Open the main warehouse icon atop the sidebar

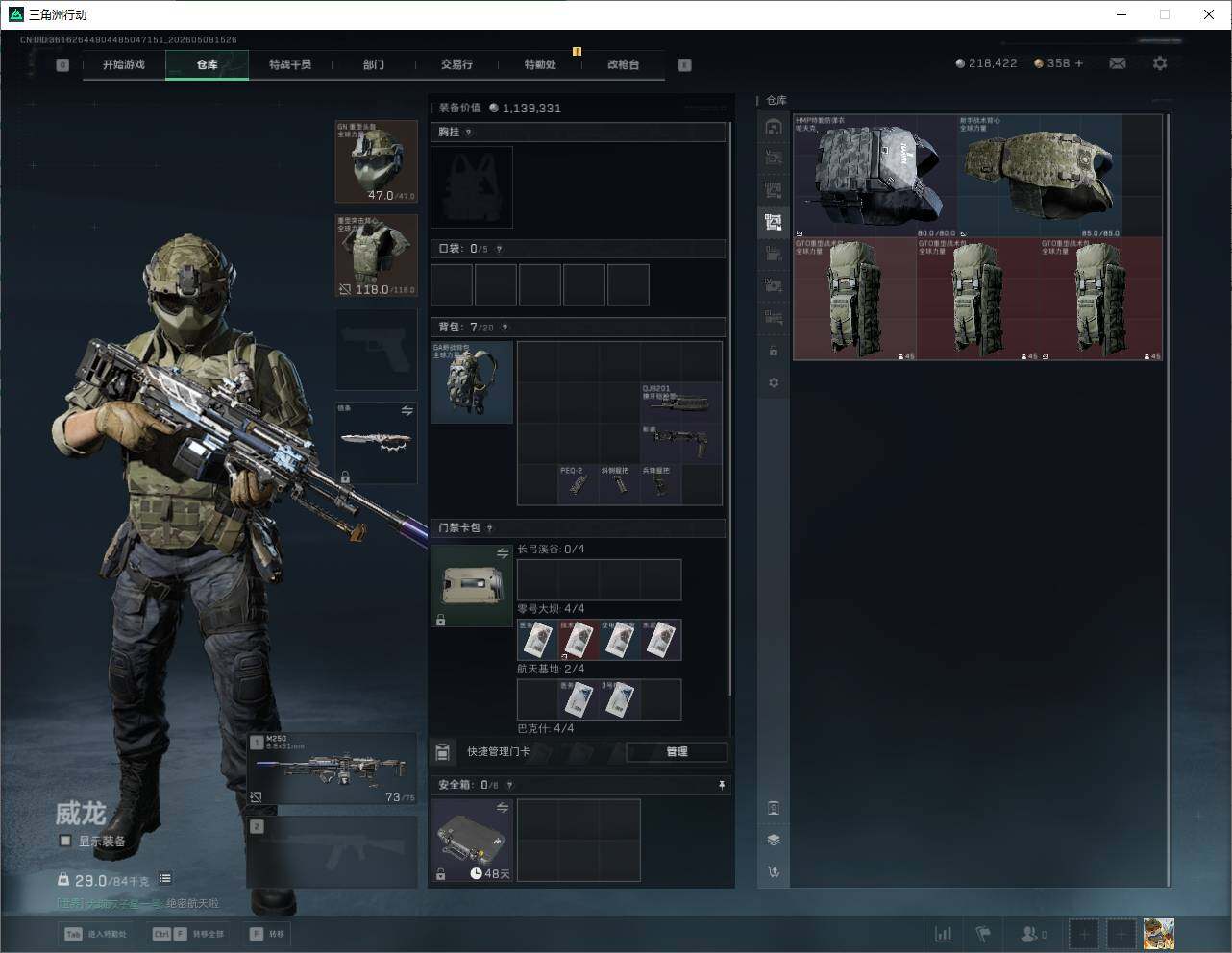click(774, 127)
